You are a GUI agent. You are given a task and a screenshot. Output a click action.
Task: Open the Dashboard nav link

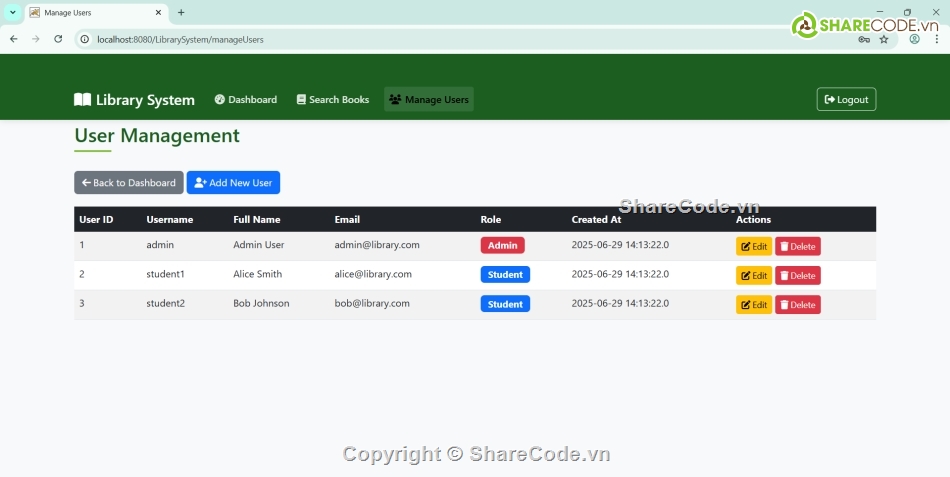click(246, 100)
